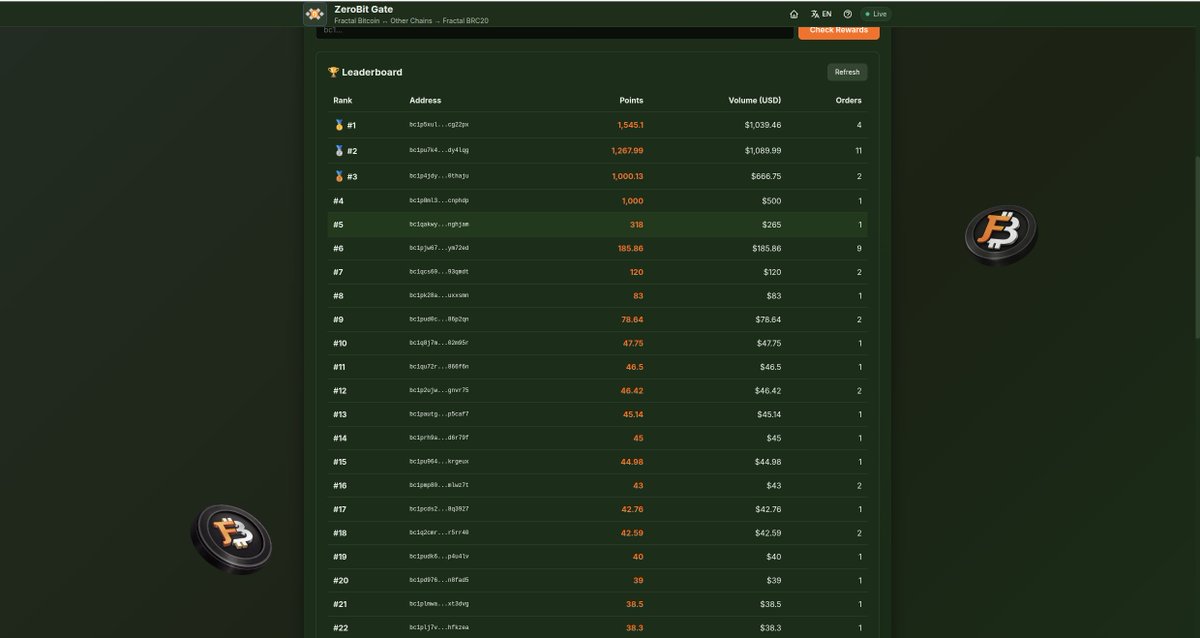Select the rank #19 address ending p4u4lv

click(439, 556)
